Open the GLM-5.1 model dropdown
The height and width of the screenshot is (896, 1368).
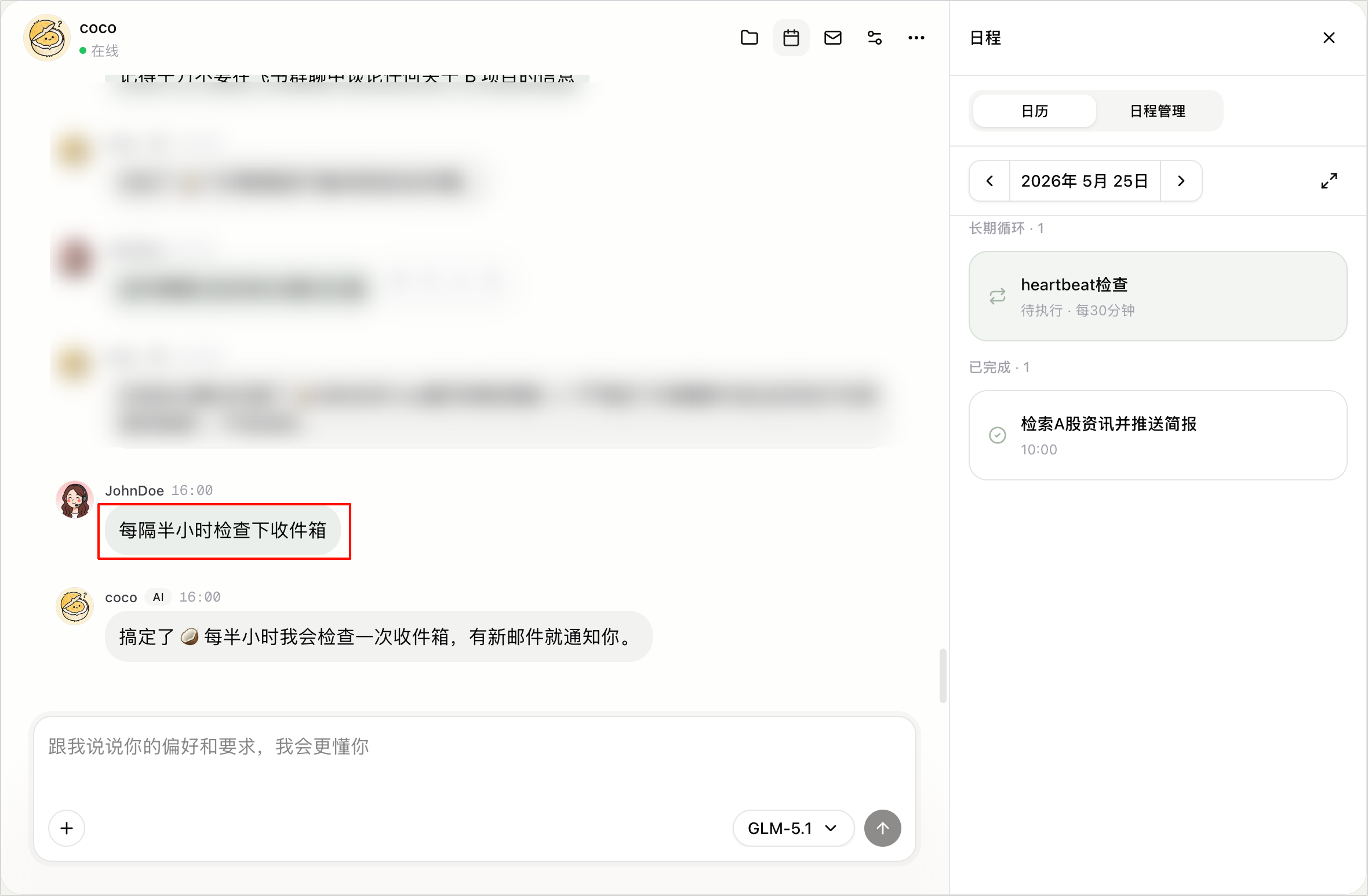[x=793, y=828]
